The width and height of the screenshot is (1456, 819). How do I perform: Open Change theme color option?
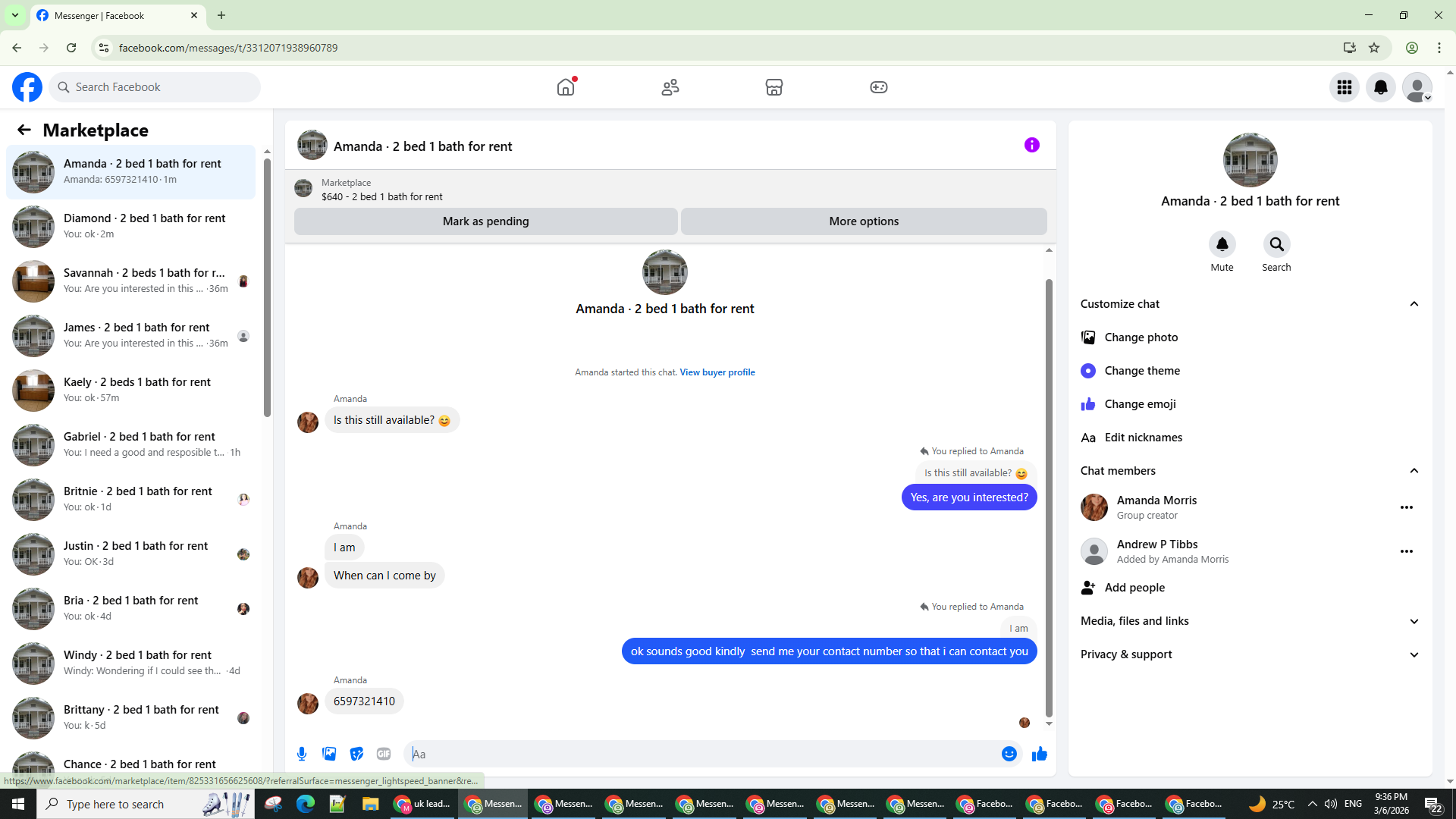coord(1141,371)
